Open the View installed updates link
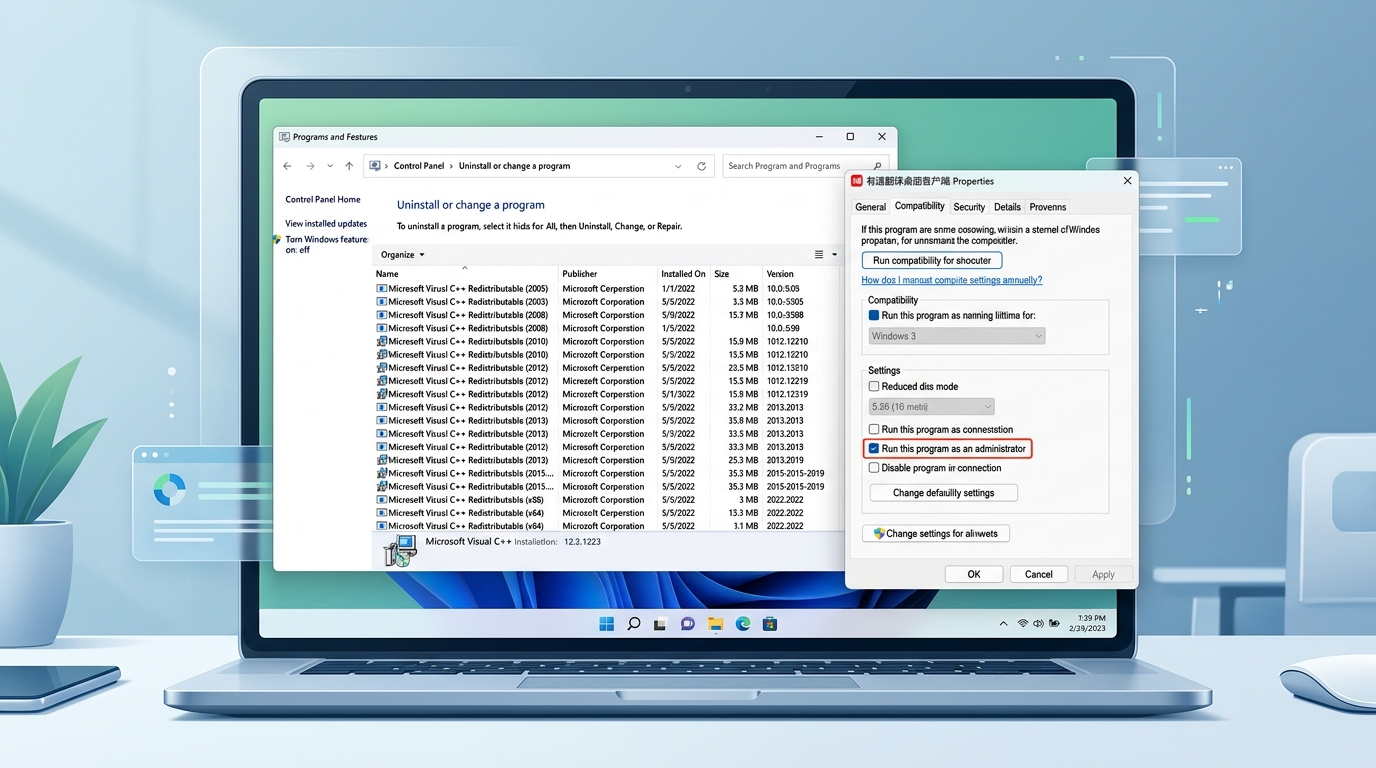 click(326, 224)
